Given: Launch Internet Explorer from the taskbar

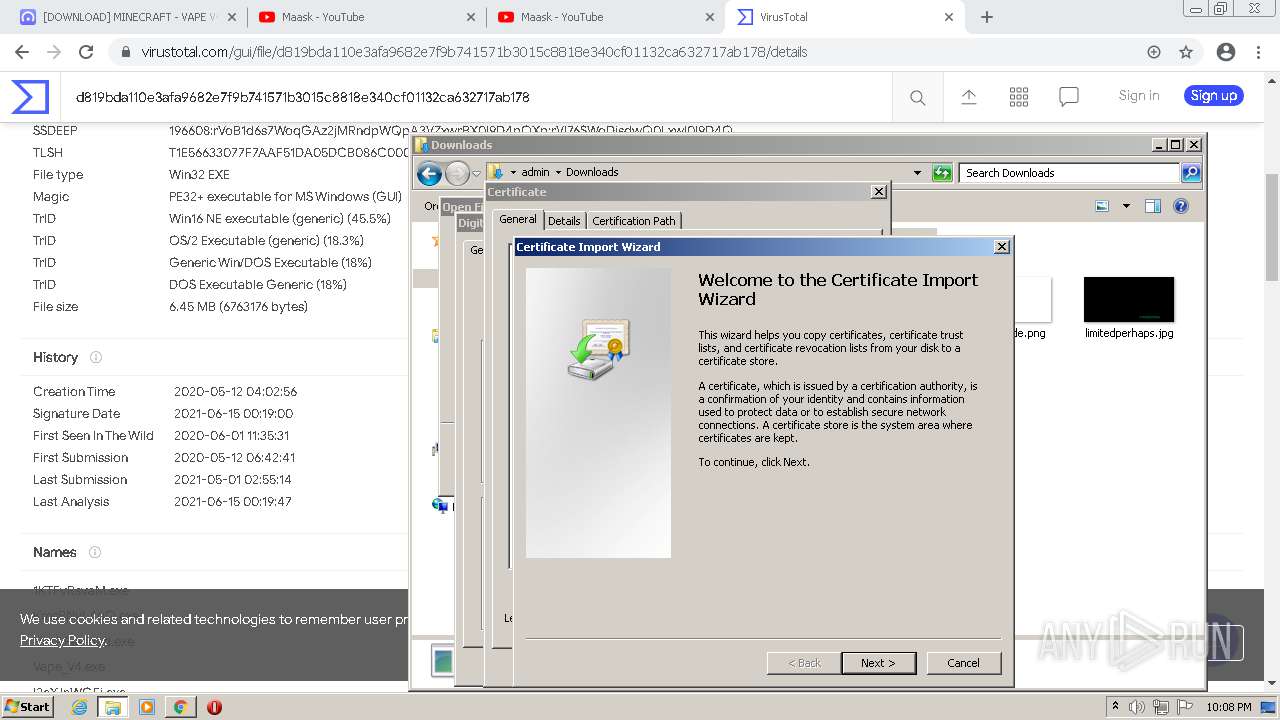Looking at the screenshot, I should point(79,707).
